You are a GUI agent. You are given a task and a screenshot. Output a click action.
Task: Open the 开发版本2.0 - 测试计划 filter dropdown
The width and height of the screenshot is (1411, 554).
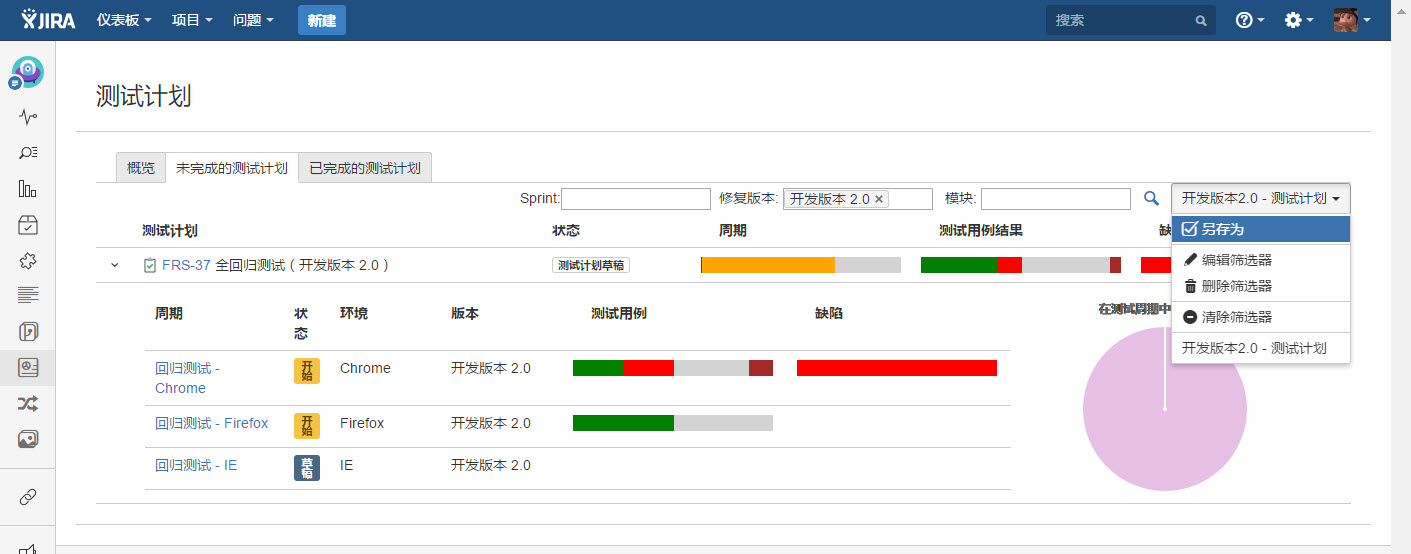pos(1260,198)
